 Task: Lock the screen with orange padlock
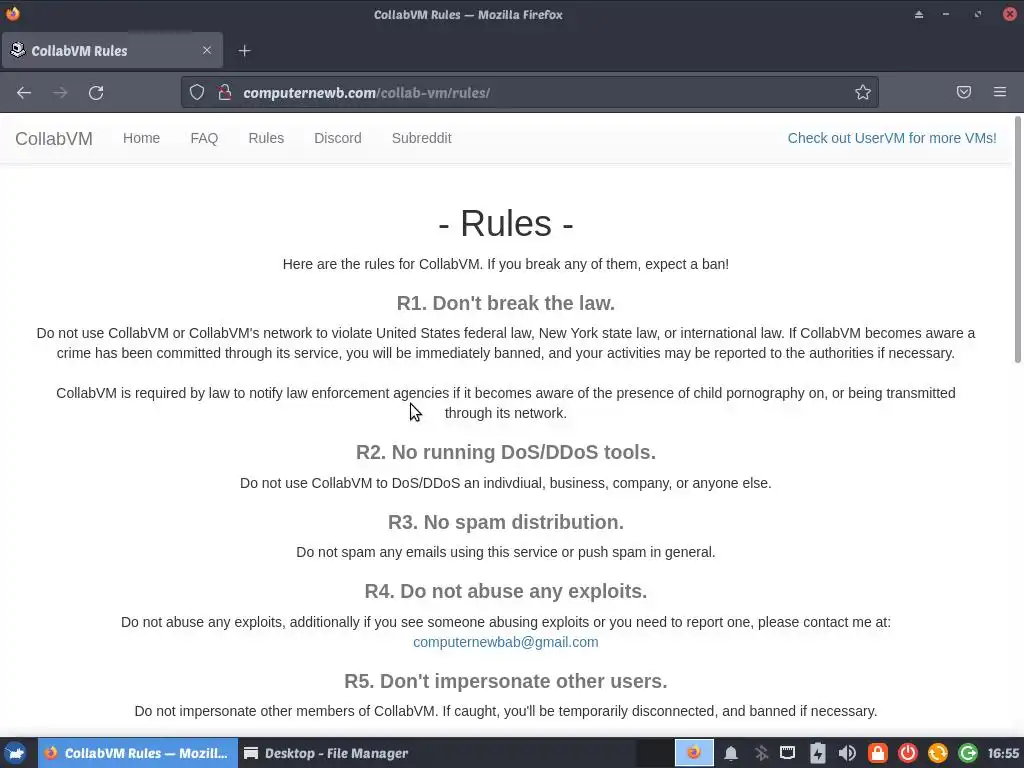tap(878, 753)
